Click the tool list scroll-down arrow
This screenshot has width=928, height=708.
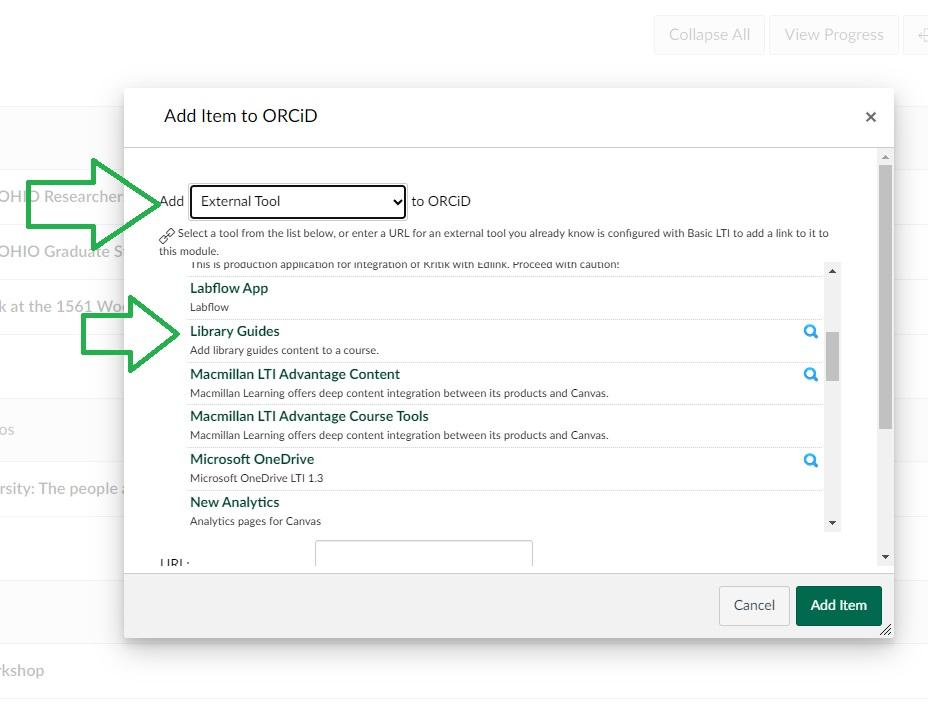[832, 523]
